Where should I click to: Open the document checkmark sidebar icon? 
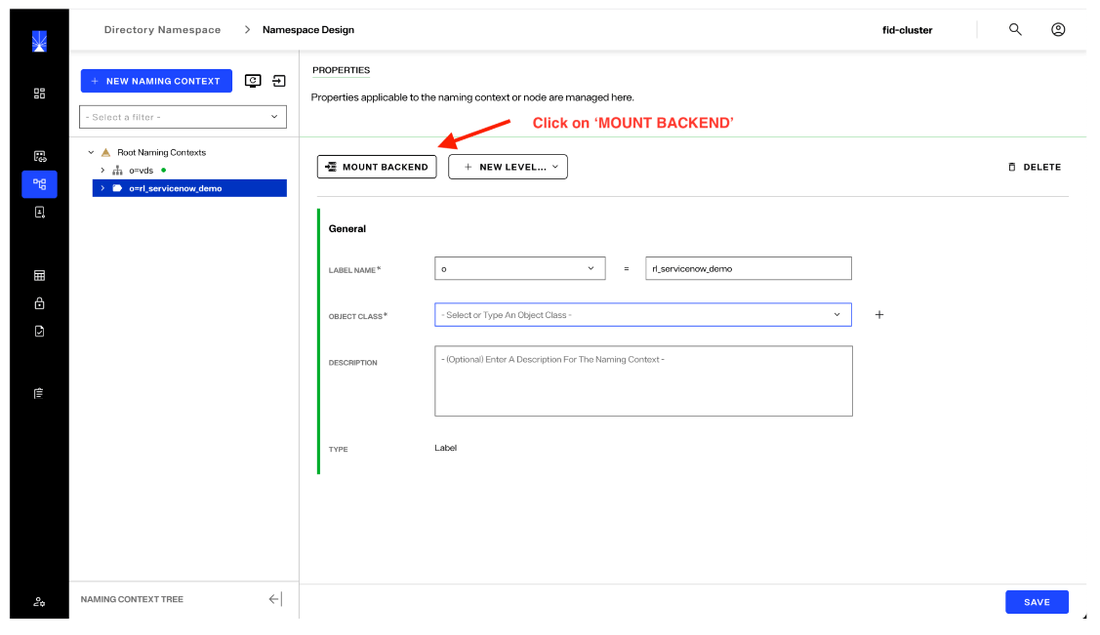coord(39,331)
